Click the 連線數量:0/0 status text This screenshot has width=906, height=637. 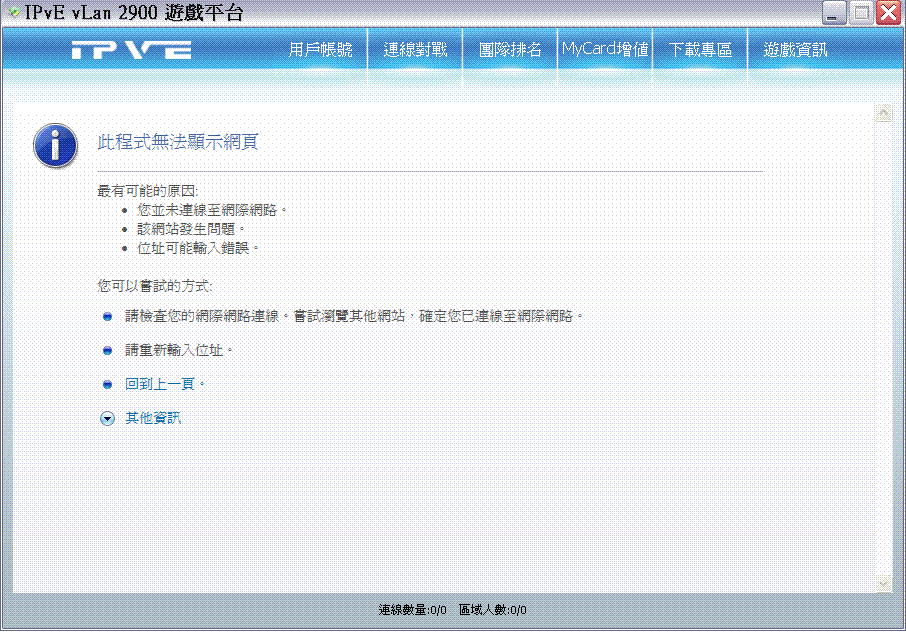pos(413,610)
